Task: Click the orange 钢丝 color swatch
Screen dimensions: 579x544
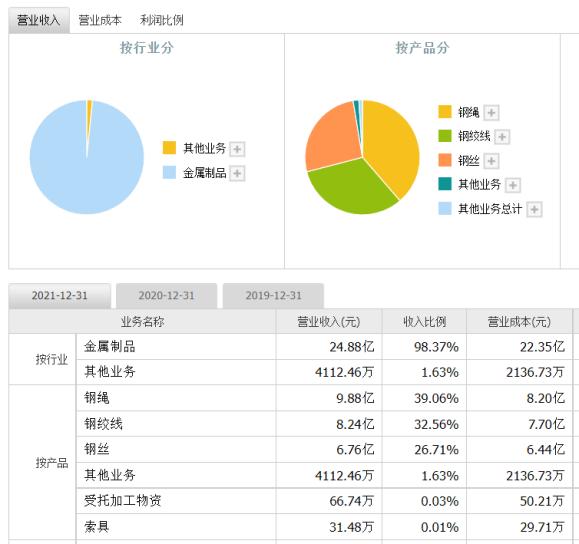Action: coord(445,160)
